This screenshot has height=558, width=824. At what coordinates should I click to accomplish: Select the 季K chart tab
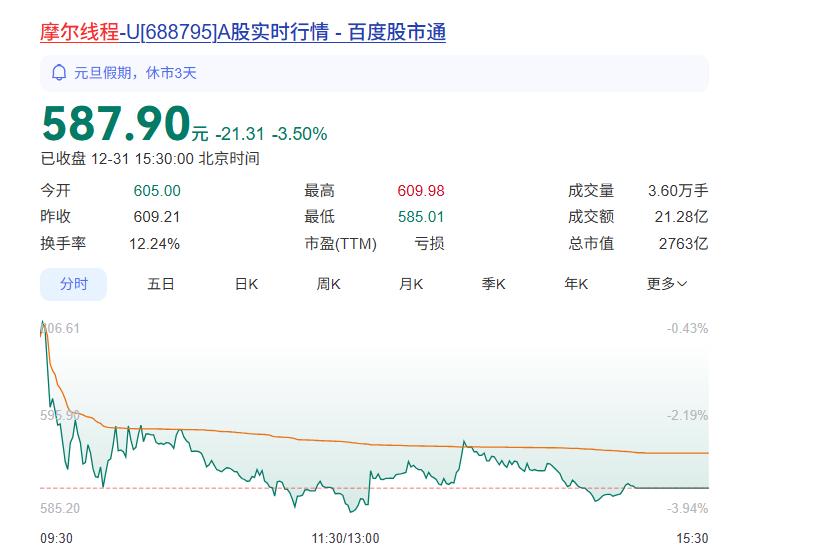pos(493,284)
